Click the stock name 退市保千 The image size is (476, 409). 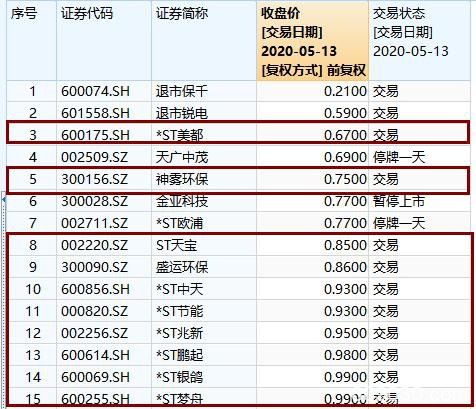coord(182,91)
